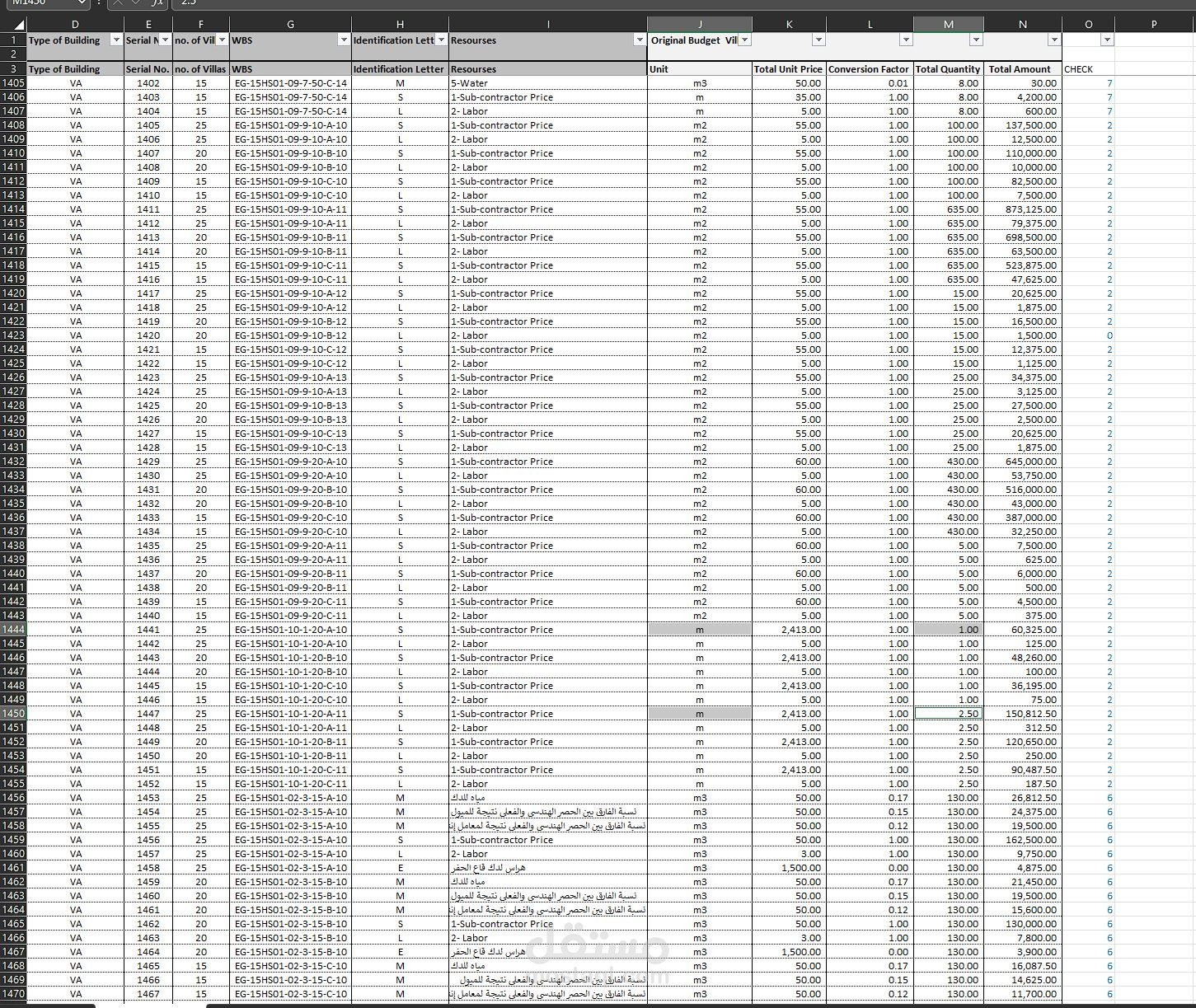Click the 'Conversion Factor' header cell
Screen dimensions: 1196x1008
click(869, 69)
